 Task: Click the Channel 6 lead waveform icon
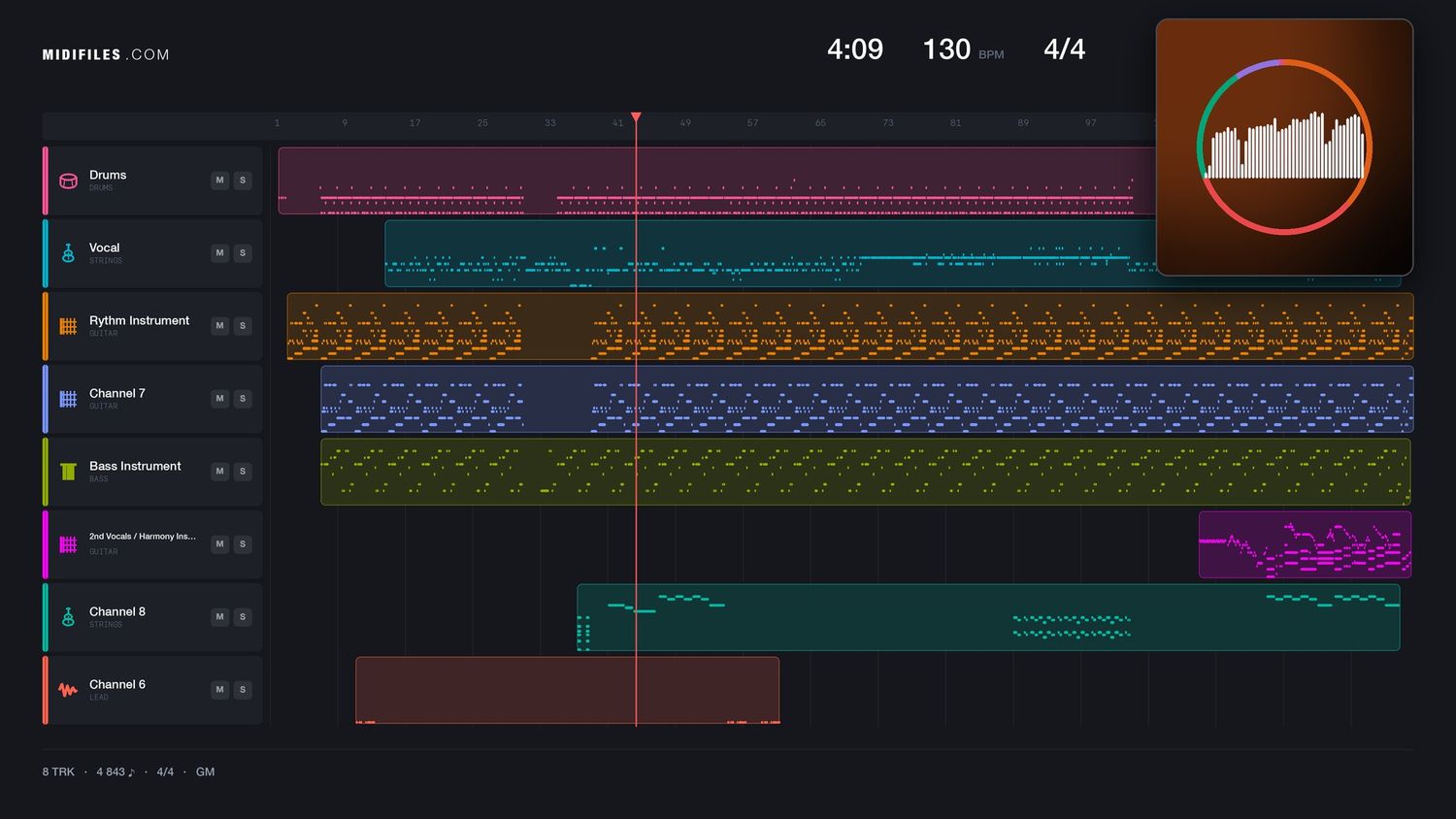68,690
